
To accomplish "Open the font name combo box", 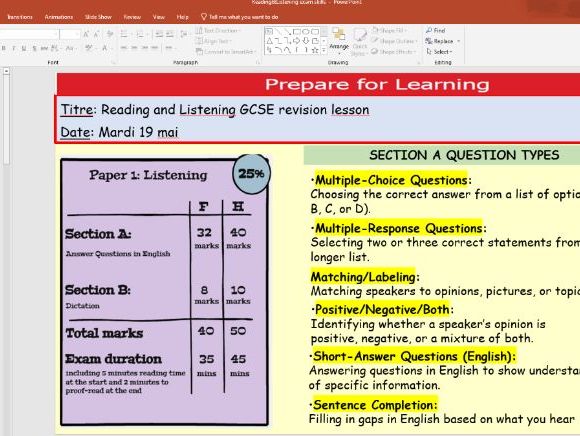I will click(x=29, y=34).
